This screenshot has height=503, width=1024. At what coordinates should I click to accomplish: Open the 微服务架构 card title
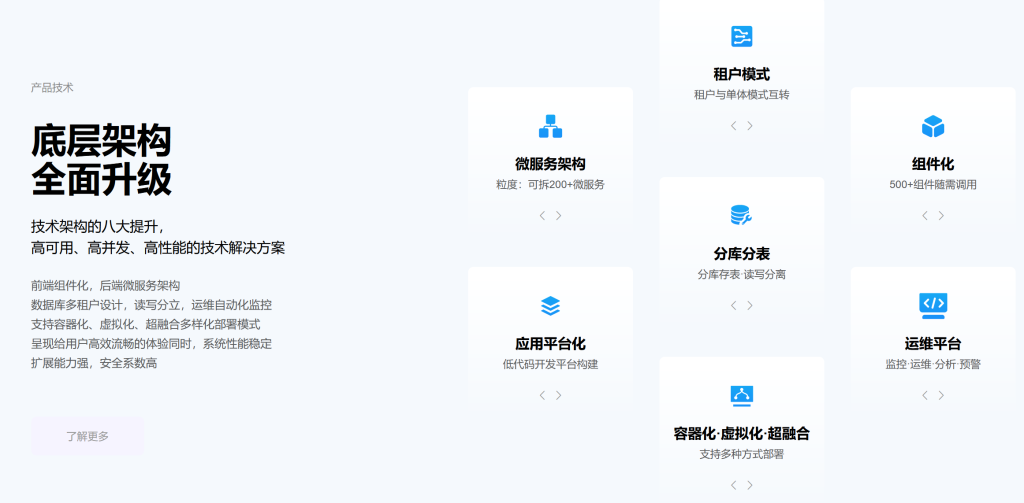550,164
